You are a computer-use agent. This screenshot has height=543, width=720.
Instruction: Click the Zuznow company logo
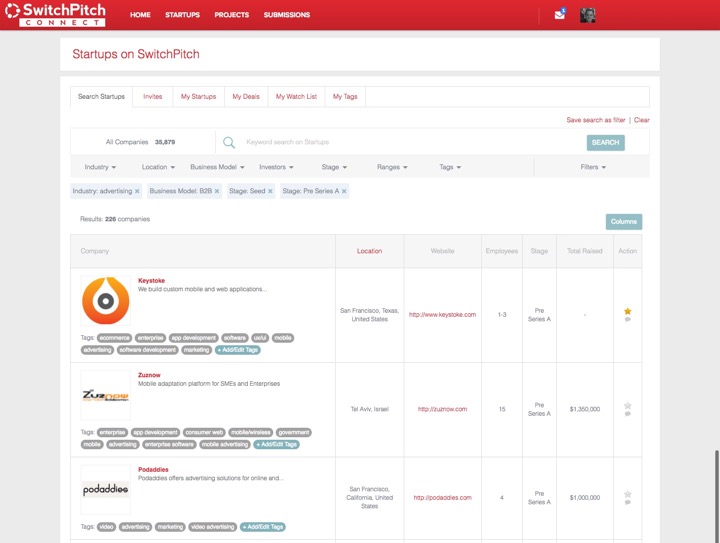(106, 395)
